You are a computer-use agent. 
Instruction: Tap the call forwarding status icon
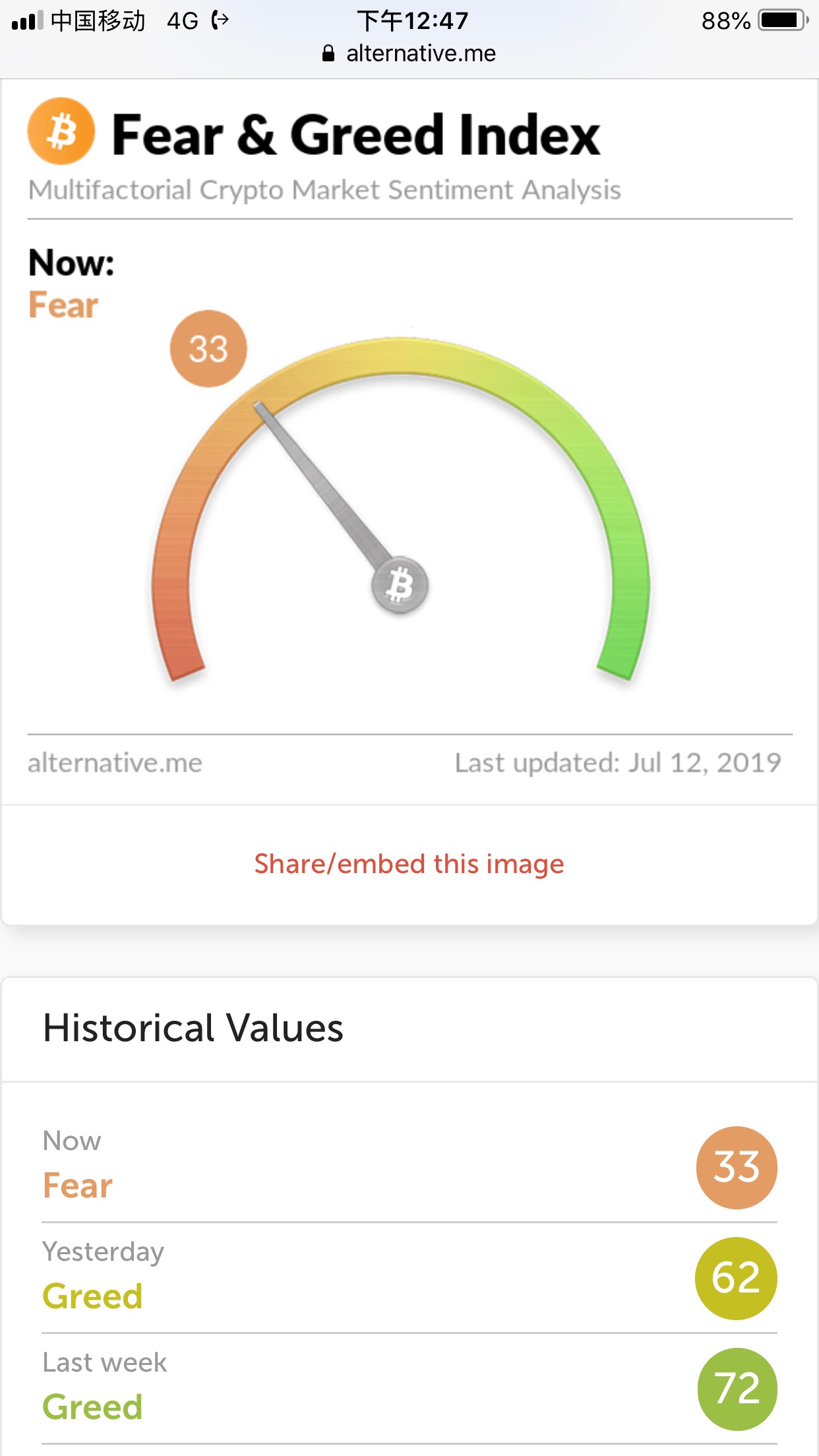point(220,20)
